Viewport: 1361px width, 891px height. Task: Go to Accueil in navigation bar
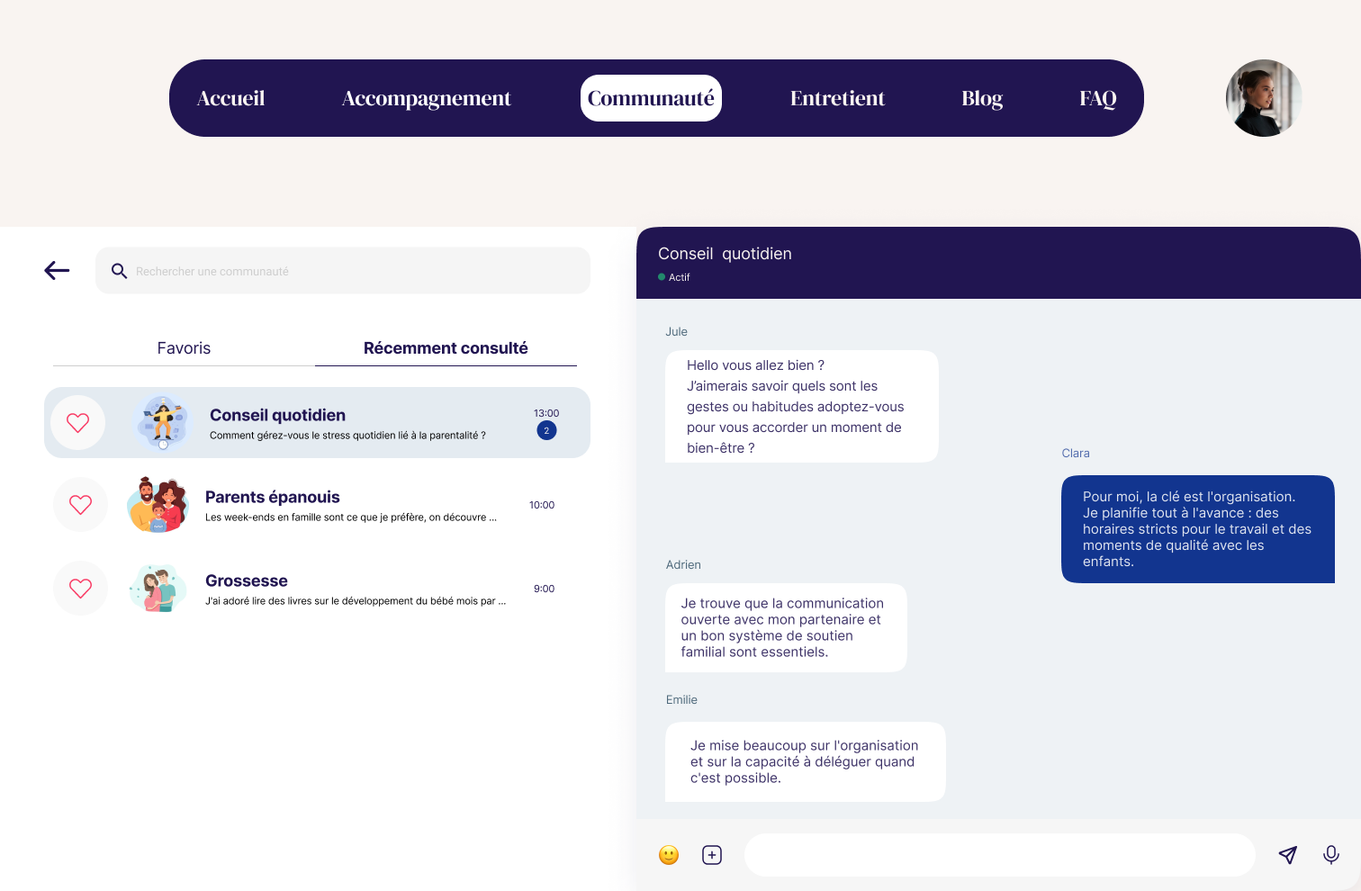pyautogui.click(x=231, y=98)
